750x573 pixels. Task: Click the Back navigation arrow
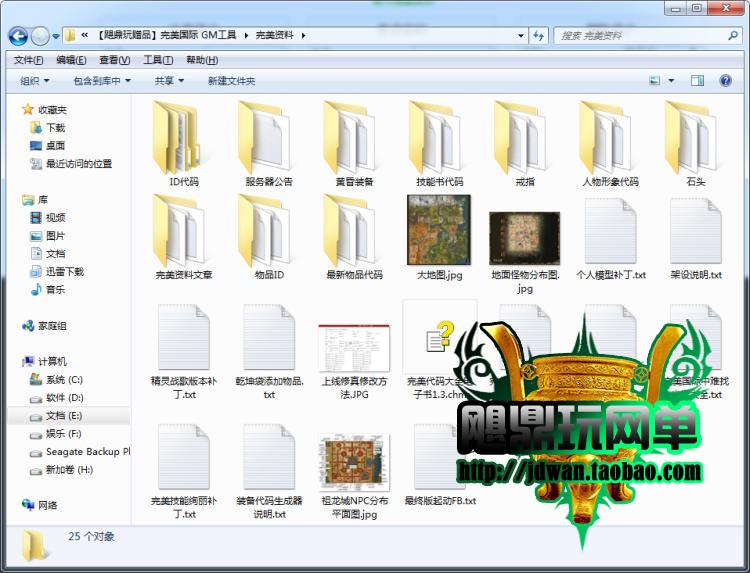(18, 36)
